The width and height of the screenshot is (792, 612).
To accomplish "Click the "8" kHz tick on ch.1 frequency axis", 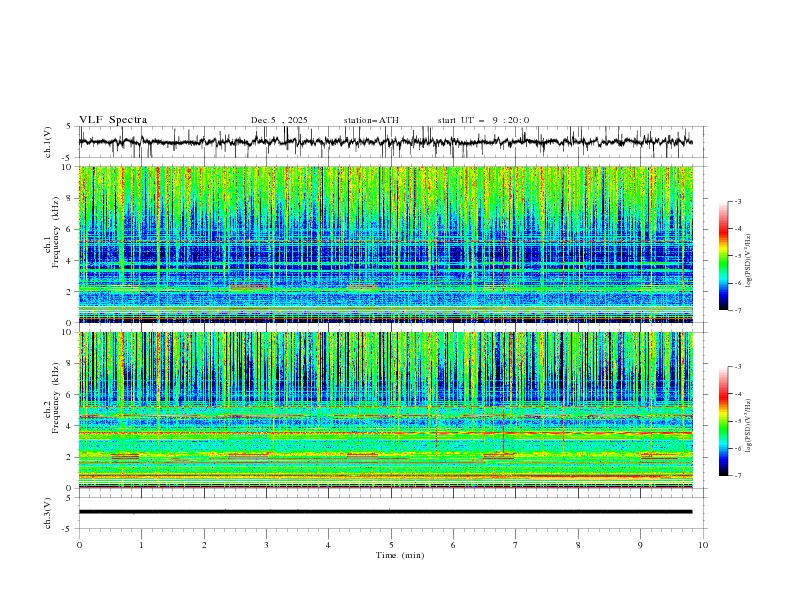I will [x=71, y=198].
